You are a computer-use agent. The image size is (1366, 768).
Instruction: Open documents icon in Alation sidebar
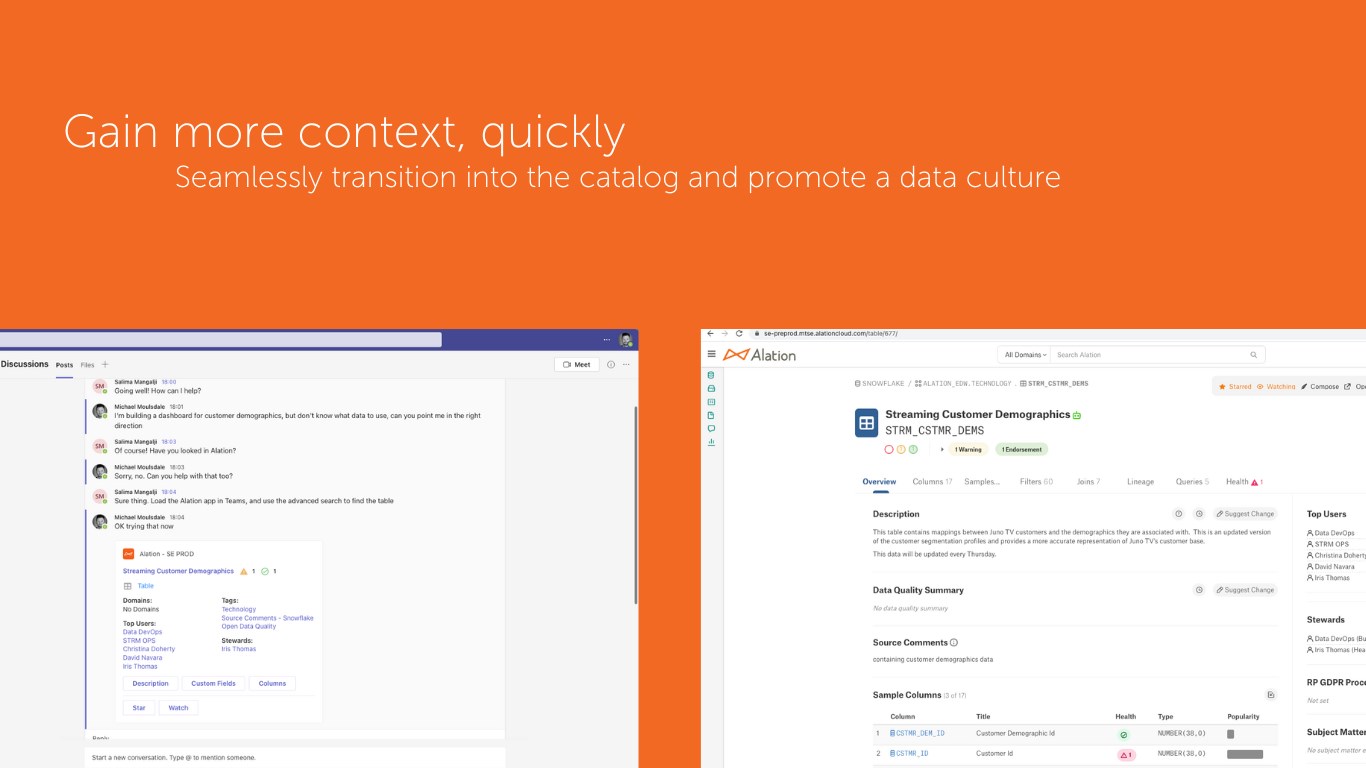(x=711, y=415)
